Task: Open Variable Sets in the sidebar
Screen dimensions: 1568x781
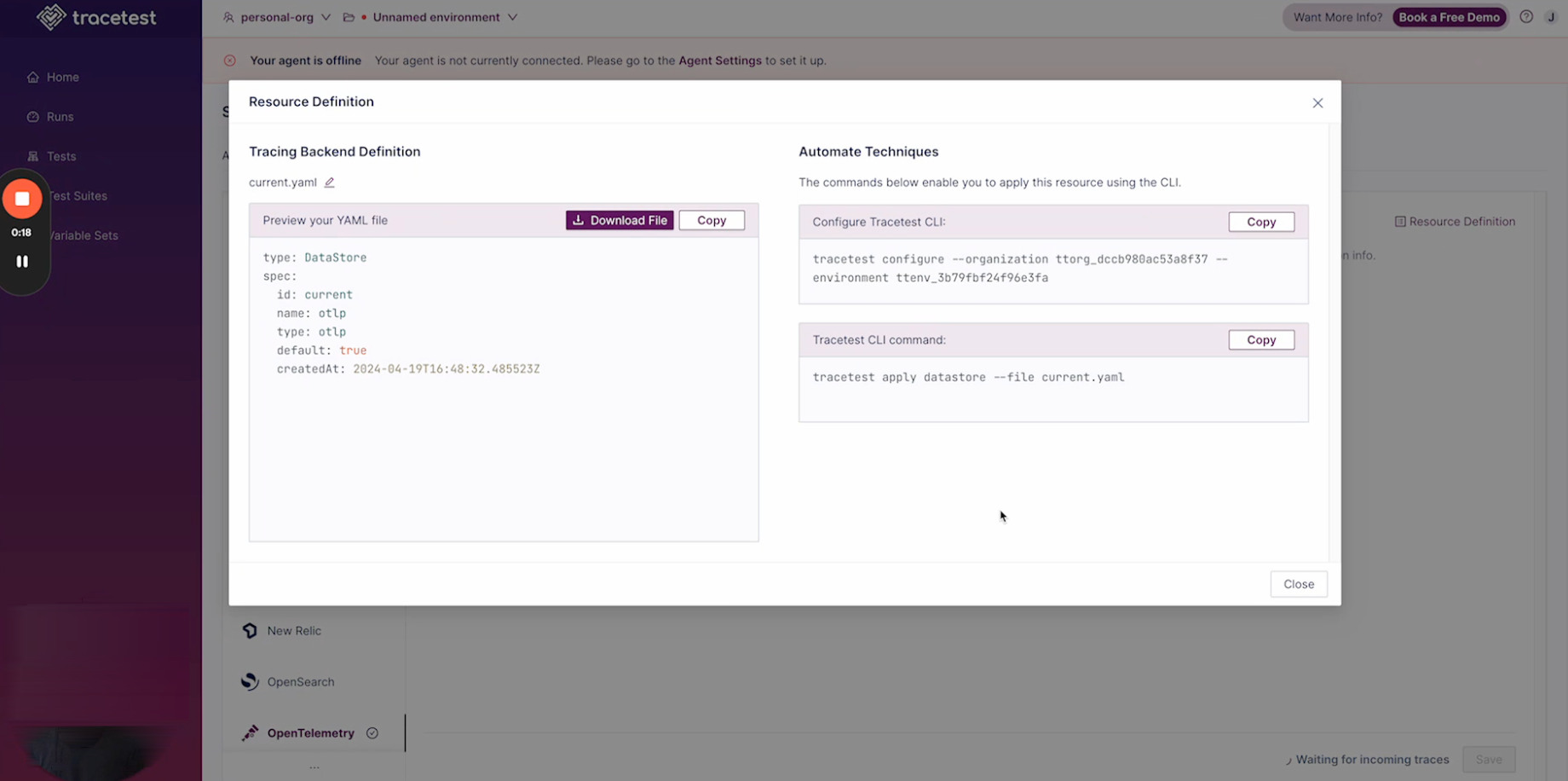Action: coord(83,235)
